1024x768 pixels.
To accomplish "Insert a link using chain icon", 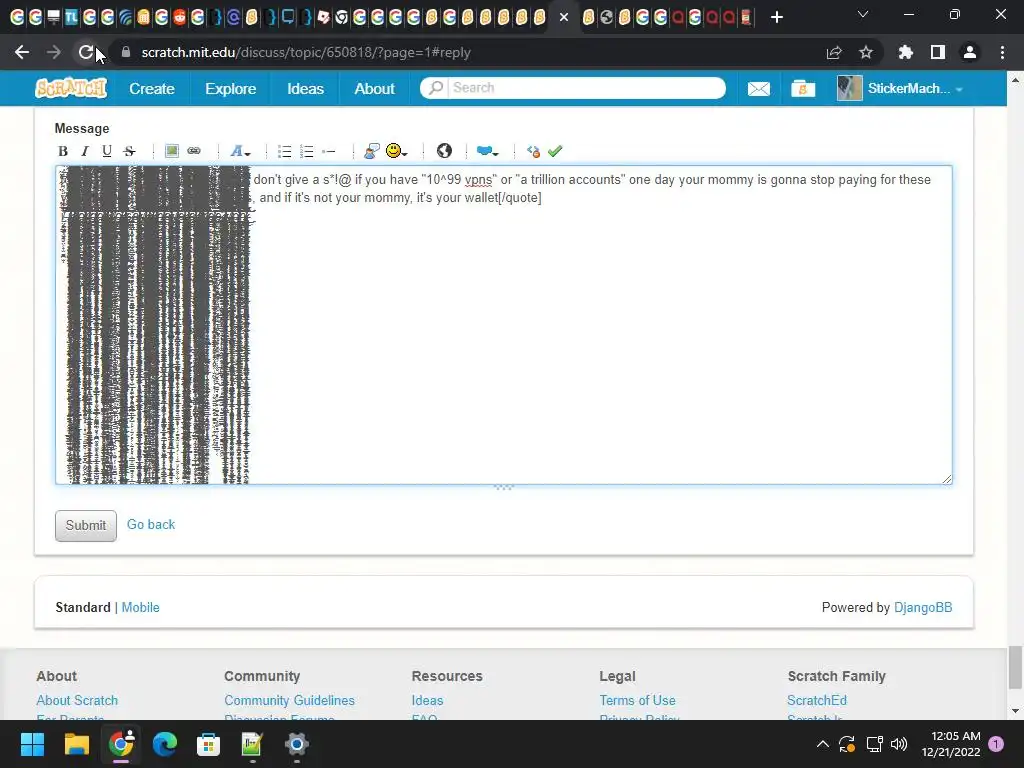I will (x=194, y=151).
